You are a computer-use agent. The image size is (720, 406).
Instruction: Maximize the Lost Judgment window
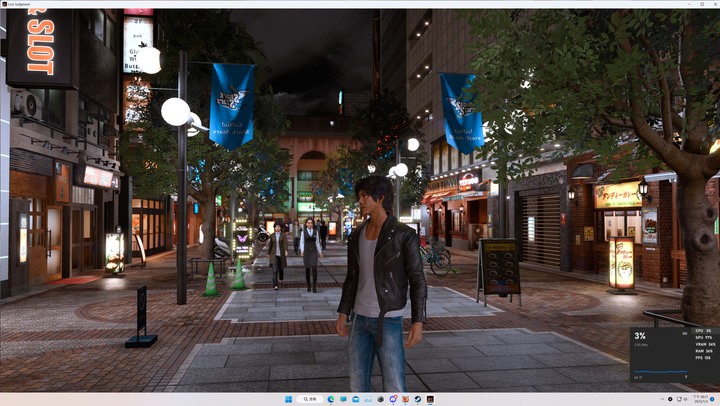point(702,4)
